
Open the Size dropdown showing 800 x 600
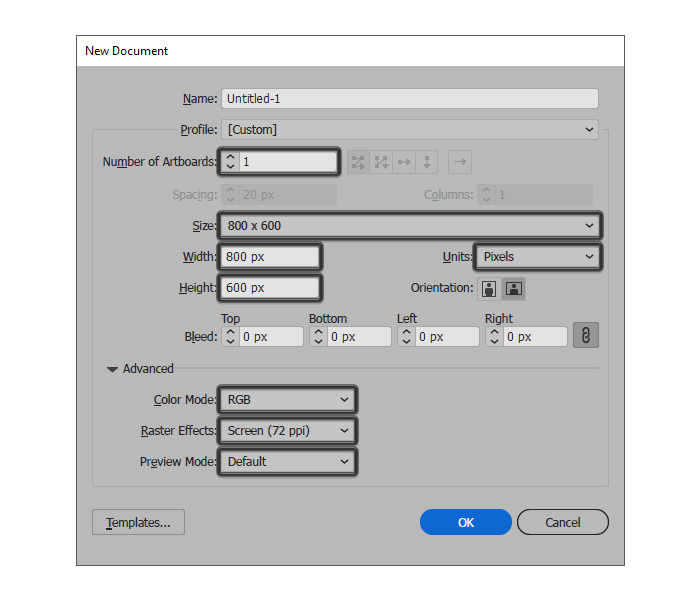coord(410,226)
